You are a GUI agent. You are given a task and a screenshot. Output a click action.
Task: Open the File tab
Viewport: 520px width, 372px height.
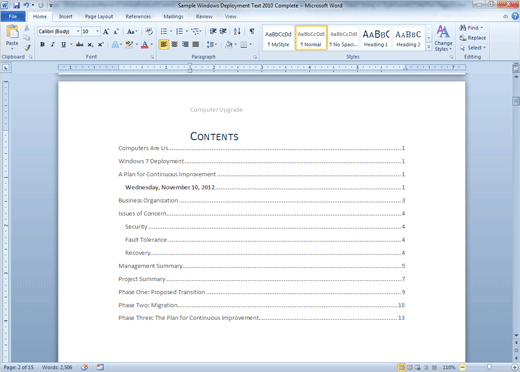coord(13,16)
